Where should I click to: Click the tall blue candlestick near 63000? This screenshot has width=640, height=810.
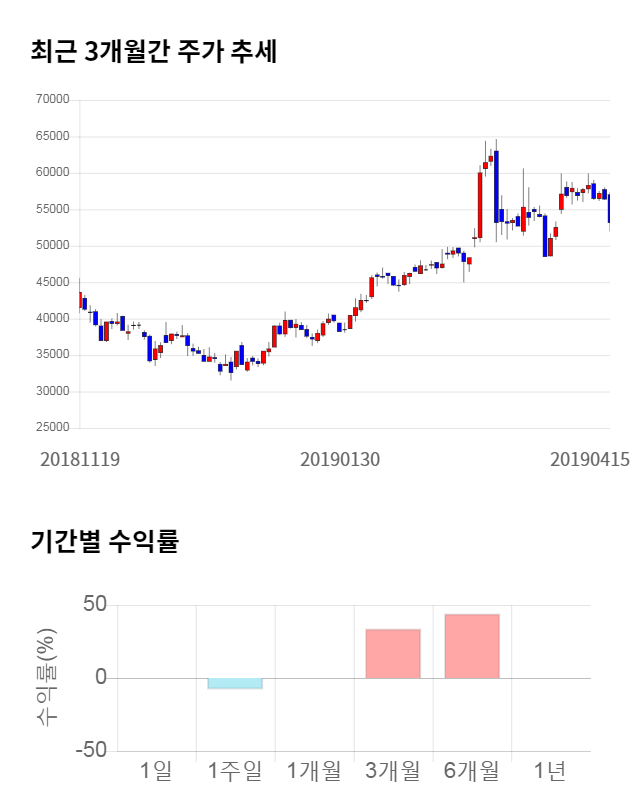tap(496, 186)
